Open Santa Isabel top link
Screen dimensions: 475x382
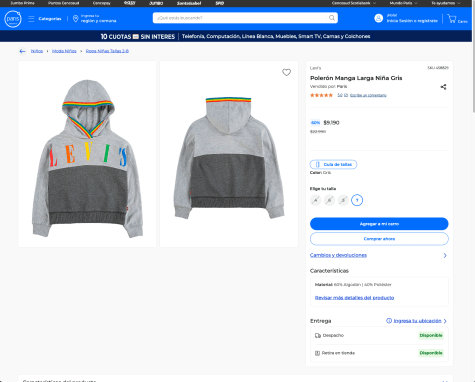[x=189, y=3]
